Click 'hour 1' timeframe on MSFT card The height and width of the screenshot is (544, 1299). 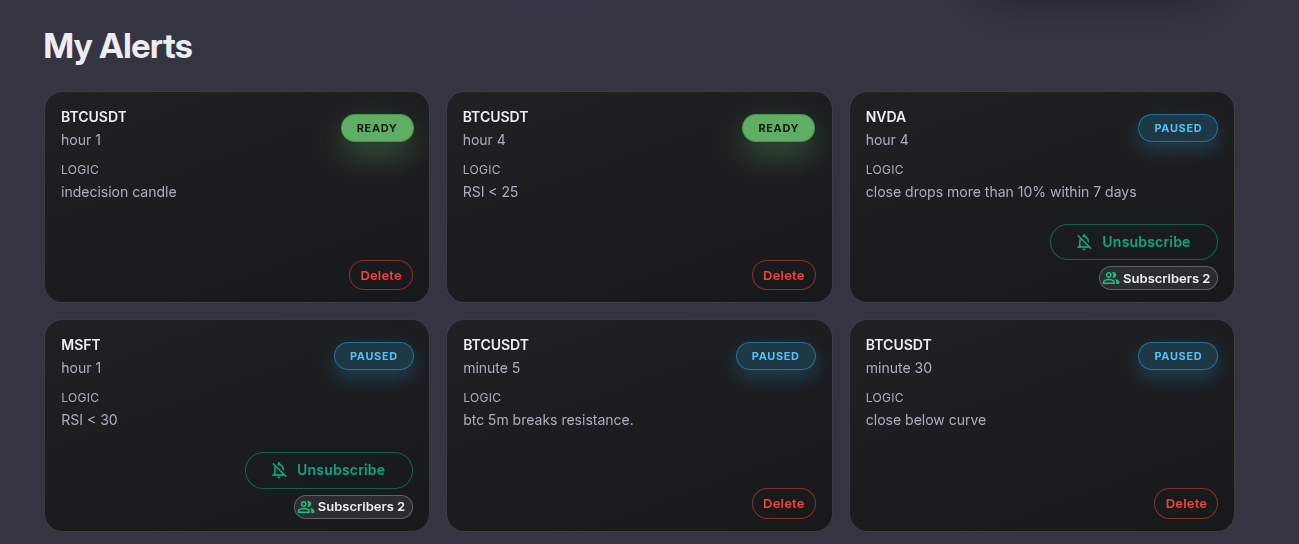pos(81,368)
